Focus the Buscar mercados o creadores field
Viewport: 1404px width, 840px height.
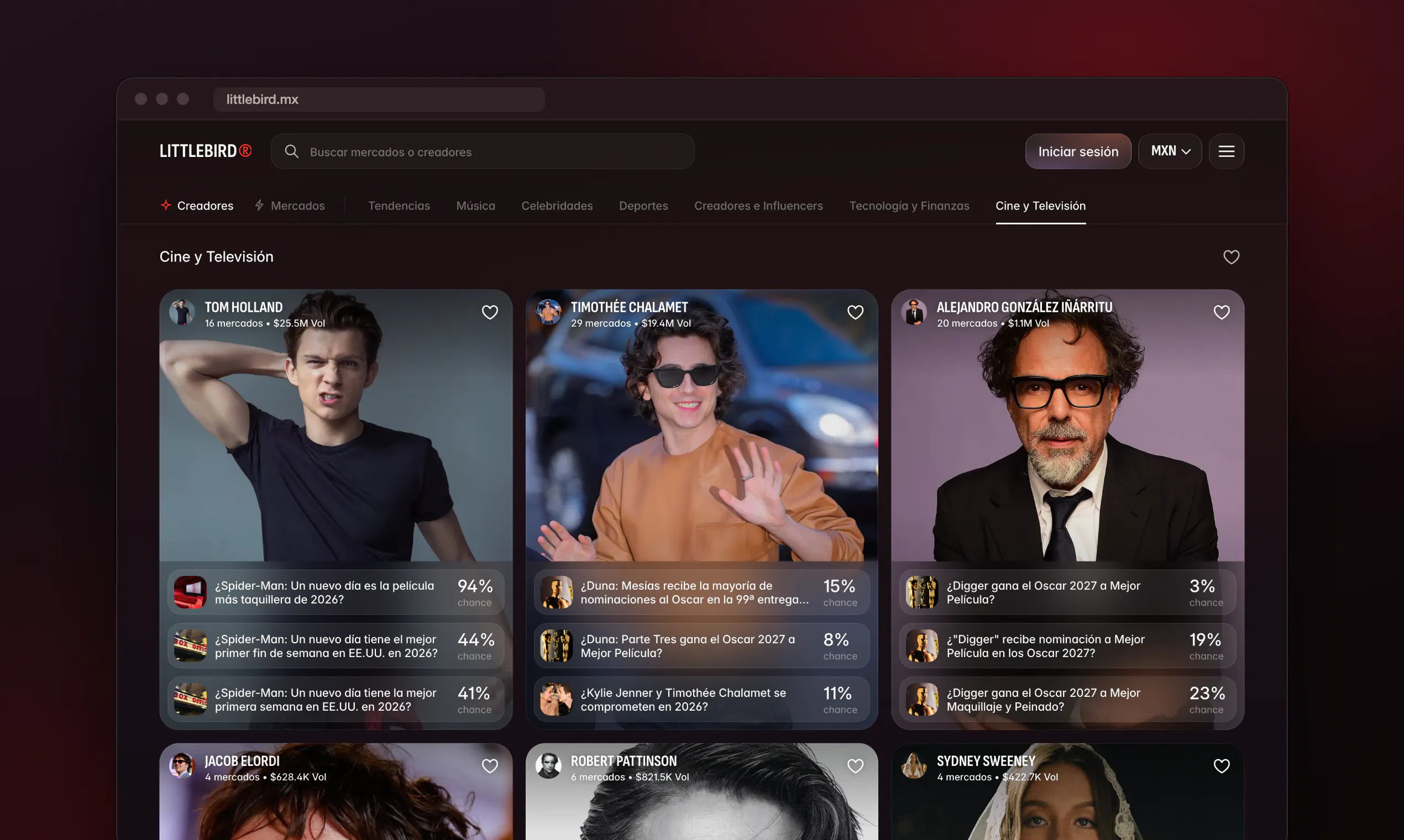[483, 151]
